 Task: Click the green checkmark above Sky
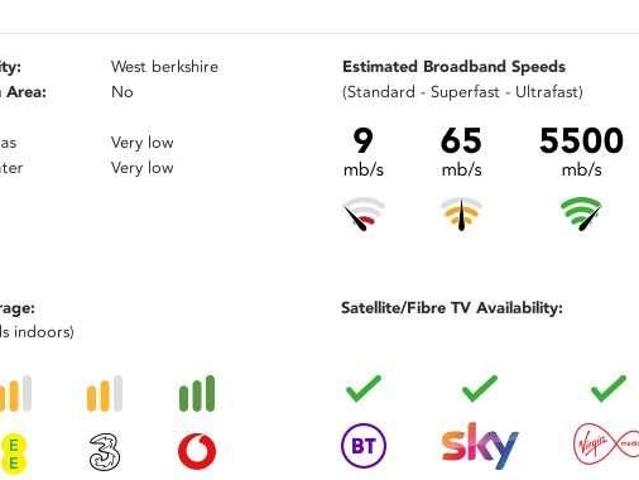[480, 388]
